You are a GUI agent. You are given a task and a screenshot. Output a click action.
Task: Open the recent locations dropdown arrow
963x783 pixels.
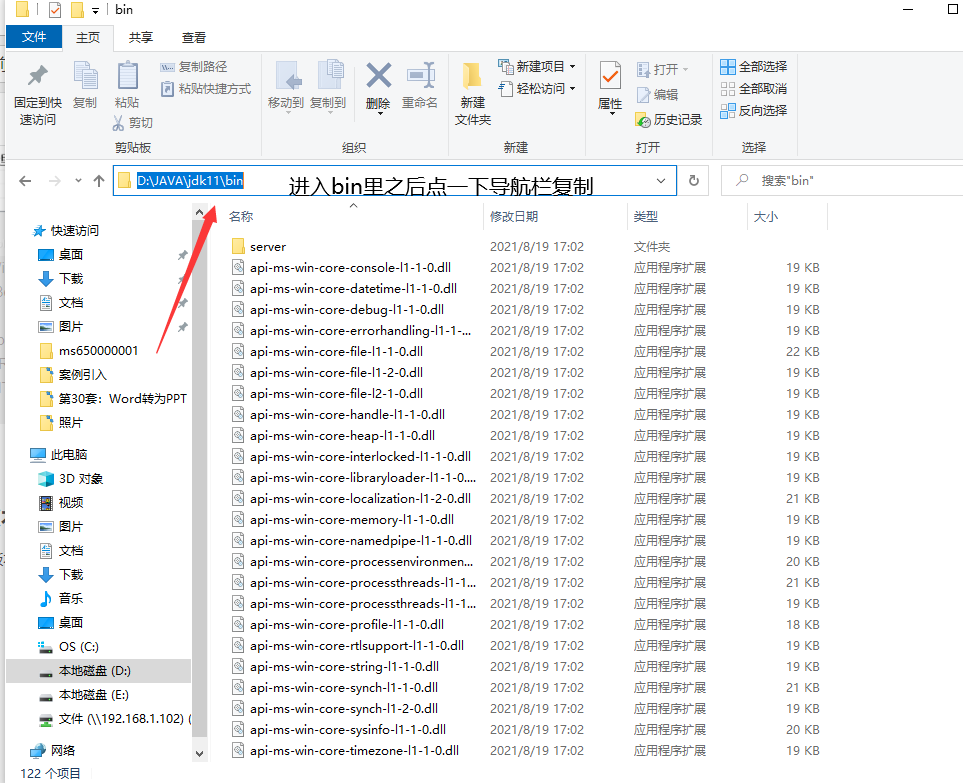[x=78, y=181]
